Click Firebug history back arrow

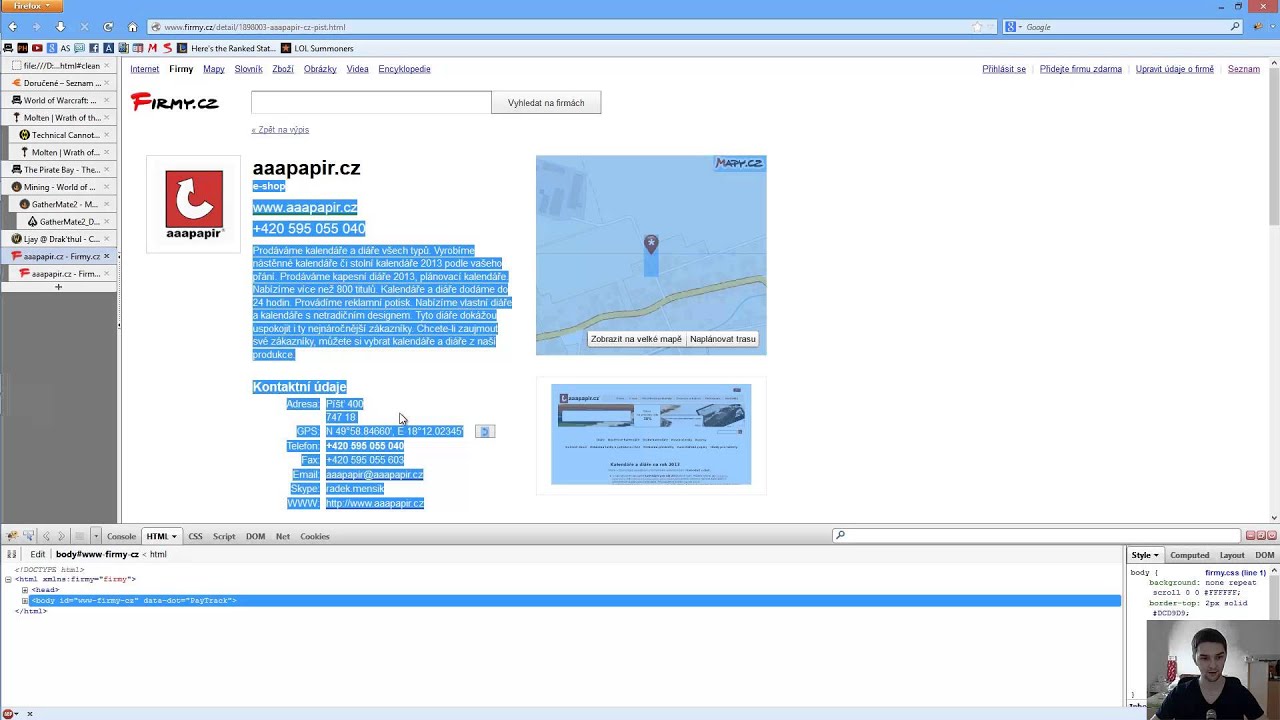click(45, 536)
